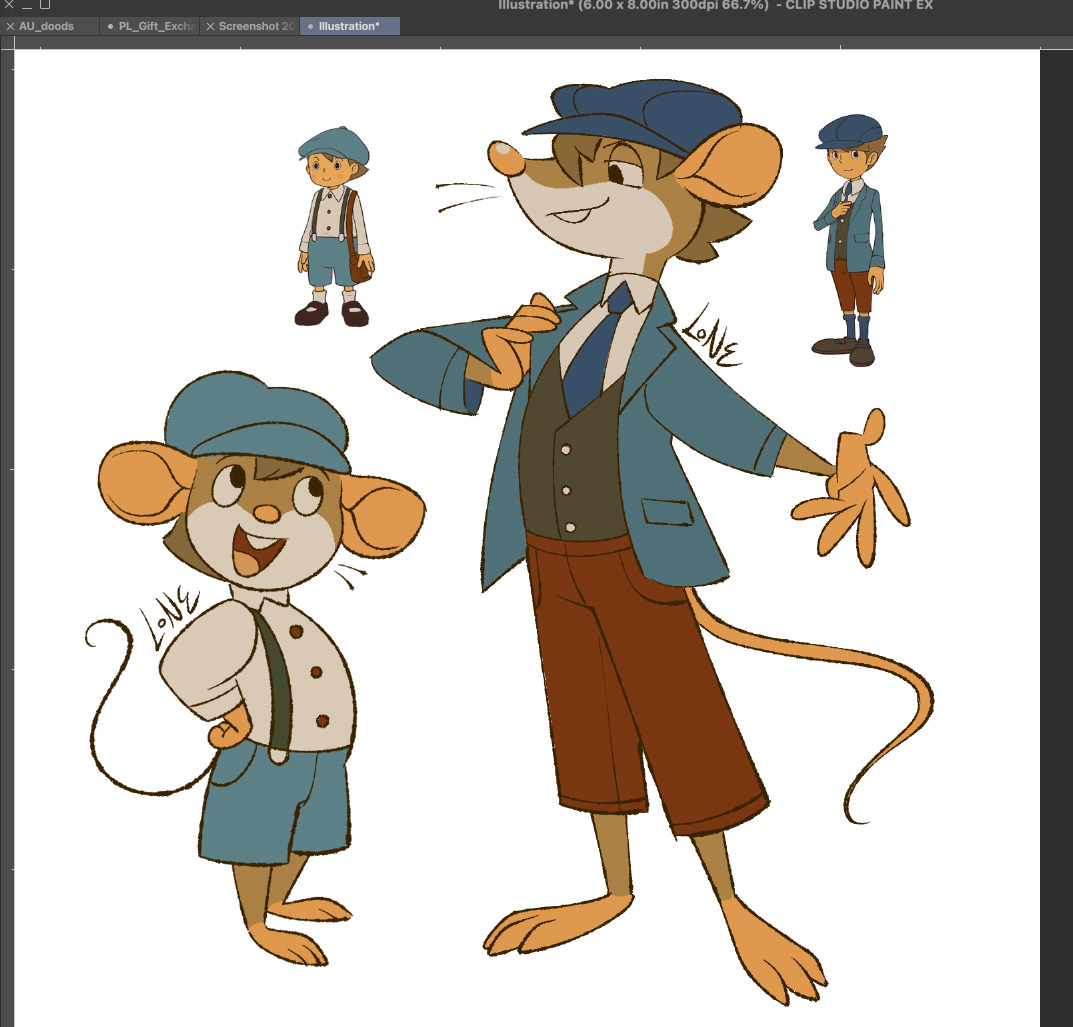Close the Clip Studio Paint window
The image size is (1073, 1027).
click(9, 5)
